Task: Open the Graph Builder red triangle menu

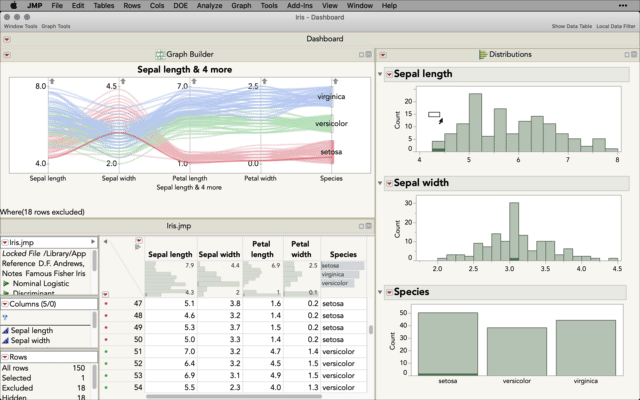Action: [x=7, y=55]
